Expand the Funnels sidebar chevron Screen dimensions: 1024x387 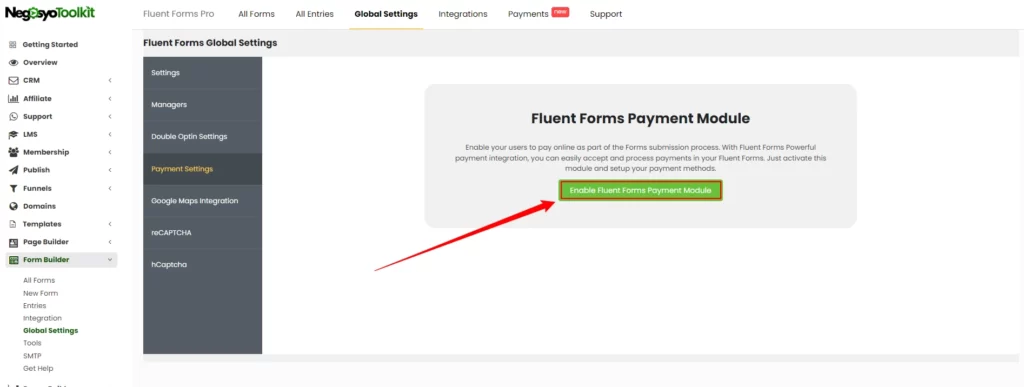point(110,189)
